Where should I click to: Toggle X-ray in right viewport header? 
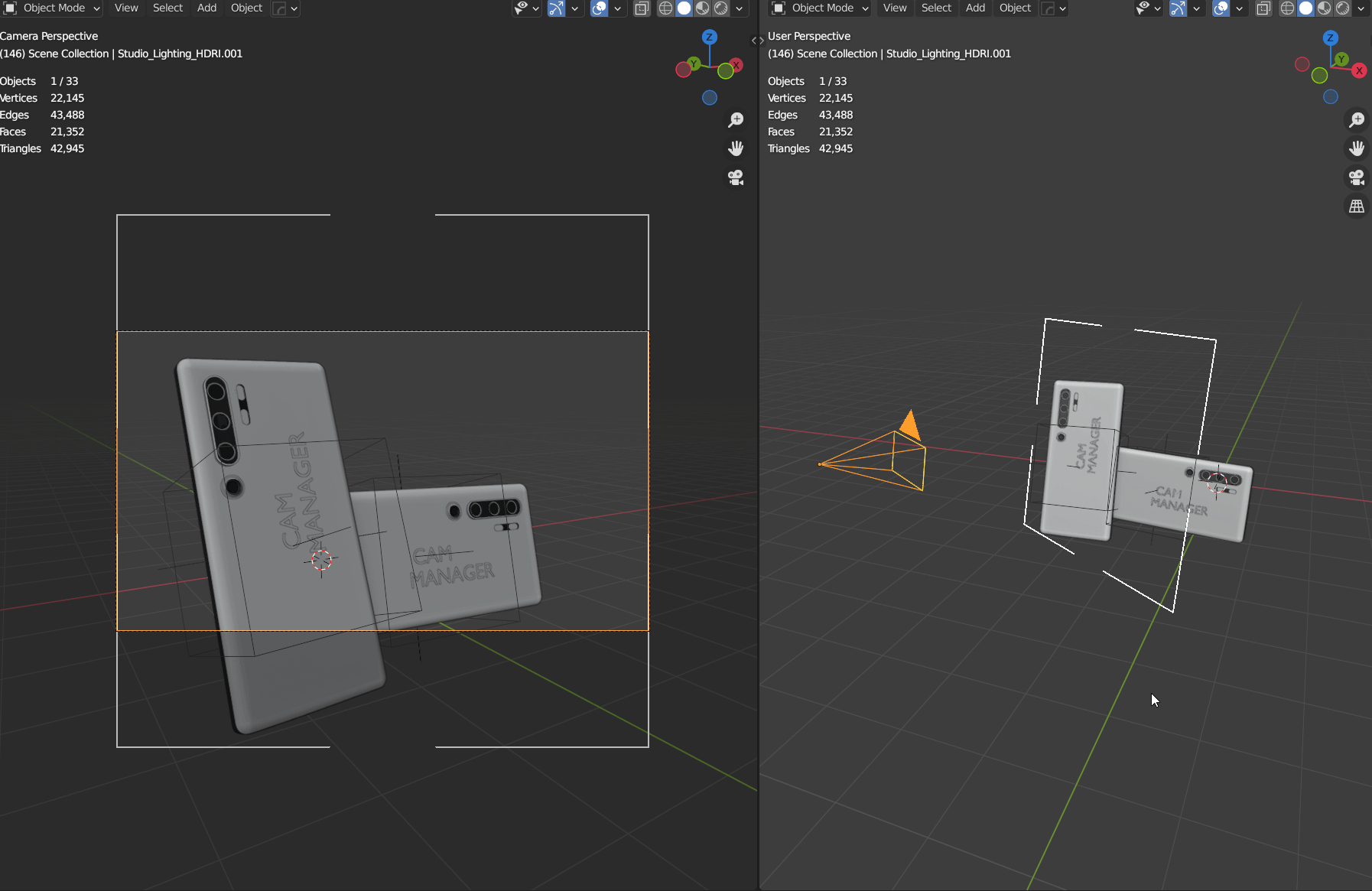coord(1263,8)
